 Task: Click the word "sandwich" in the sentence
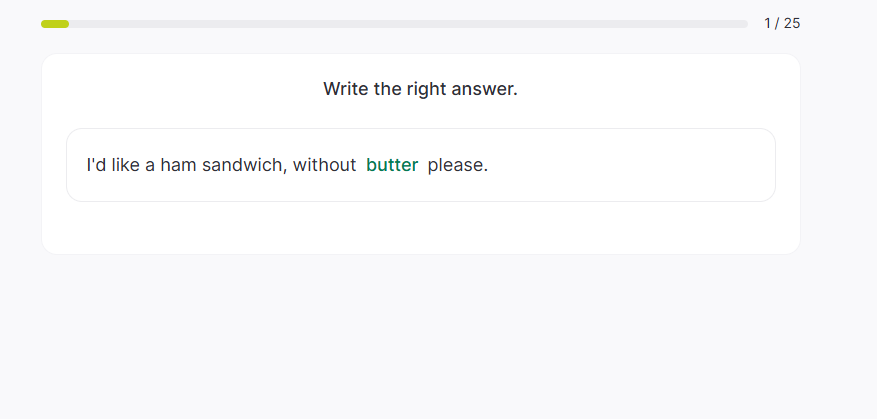pyautogui.click(x=243, y=165)
